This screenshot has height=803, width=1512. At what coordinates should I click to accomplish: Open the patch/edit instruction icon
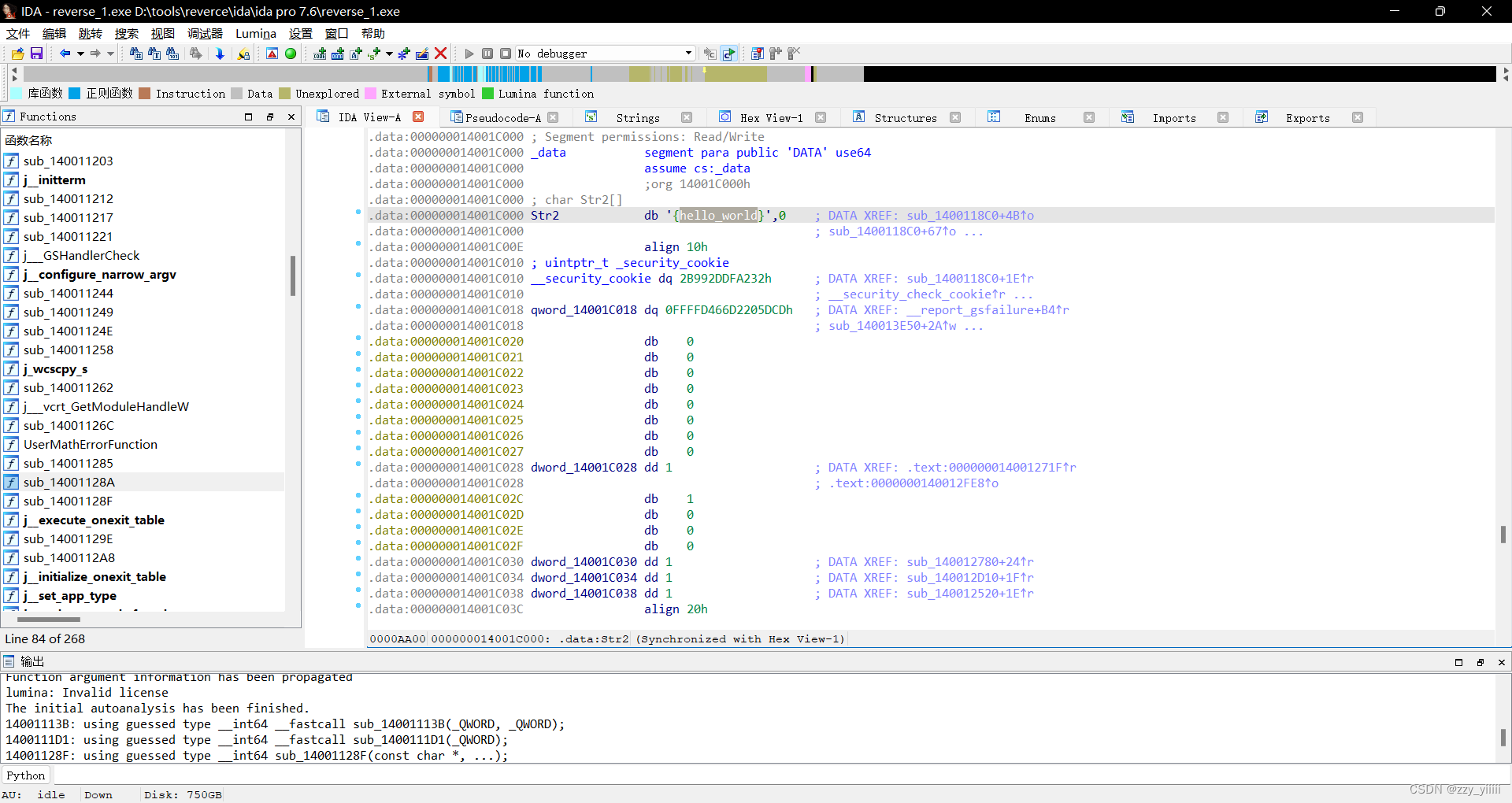[422, 54]
